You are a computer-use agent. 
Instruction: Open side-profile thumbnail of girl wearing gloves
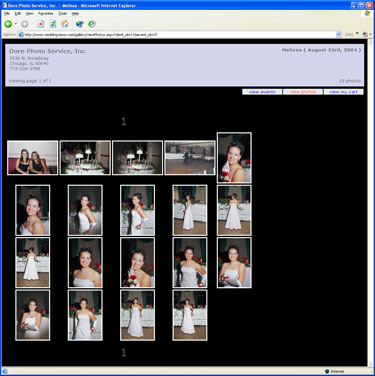[137, 210]
